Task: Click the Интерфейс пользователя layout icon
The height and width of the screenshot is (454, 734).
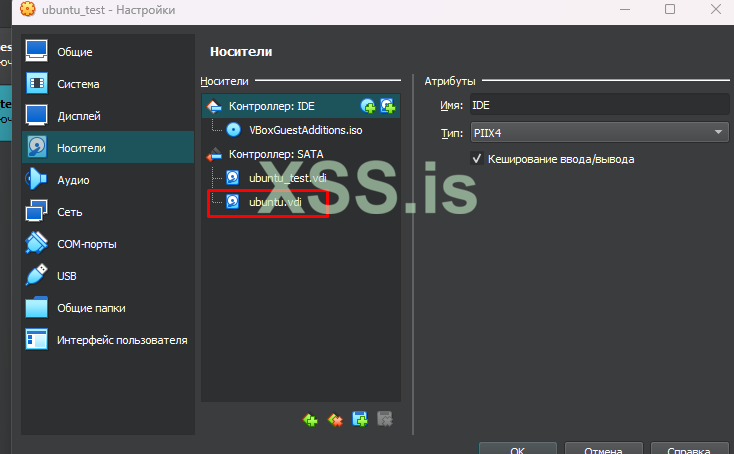Action: click(37, 339)
